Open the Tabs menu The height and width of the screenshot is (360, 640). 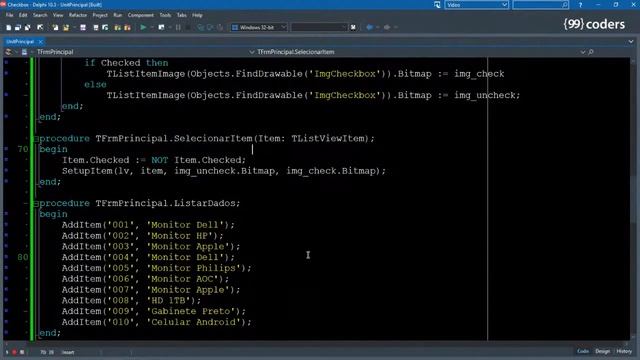pyautogui.click(x=182, y=15)
